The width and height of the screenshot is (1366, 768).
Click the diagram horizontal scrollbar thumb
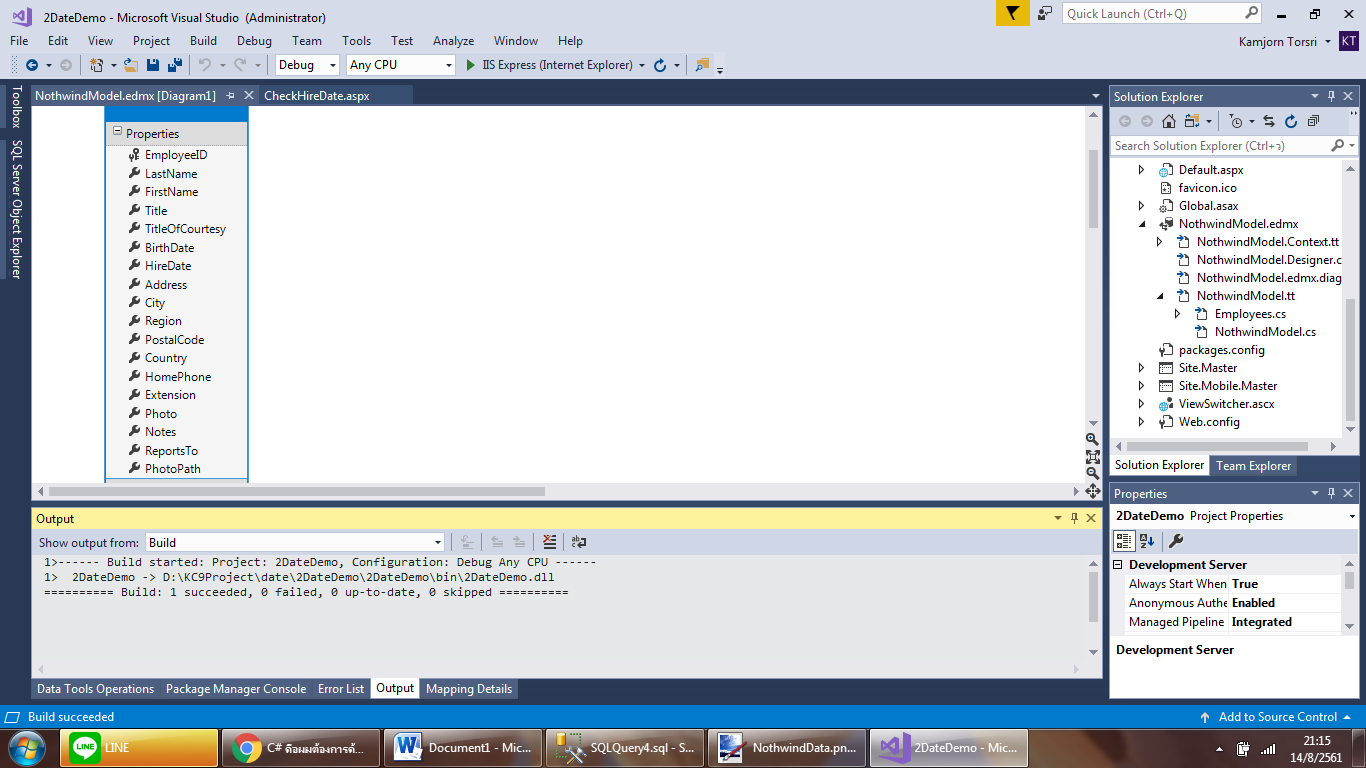[296, 491]
